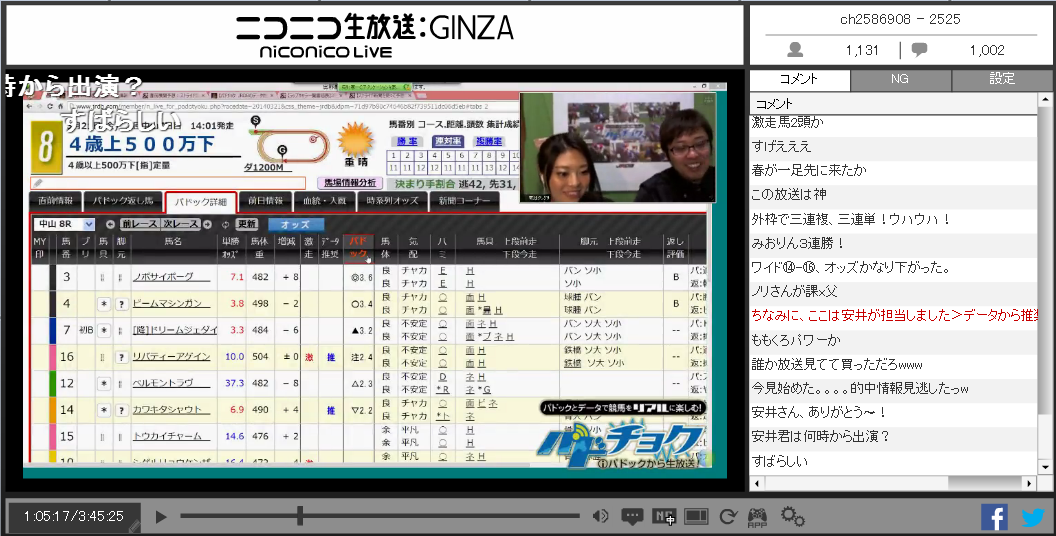Screen dimensions: 1056x536
Task: Click the 前レース button
Action: 140,224
